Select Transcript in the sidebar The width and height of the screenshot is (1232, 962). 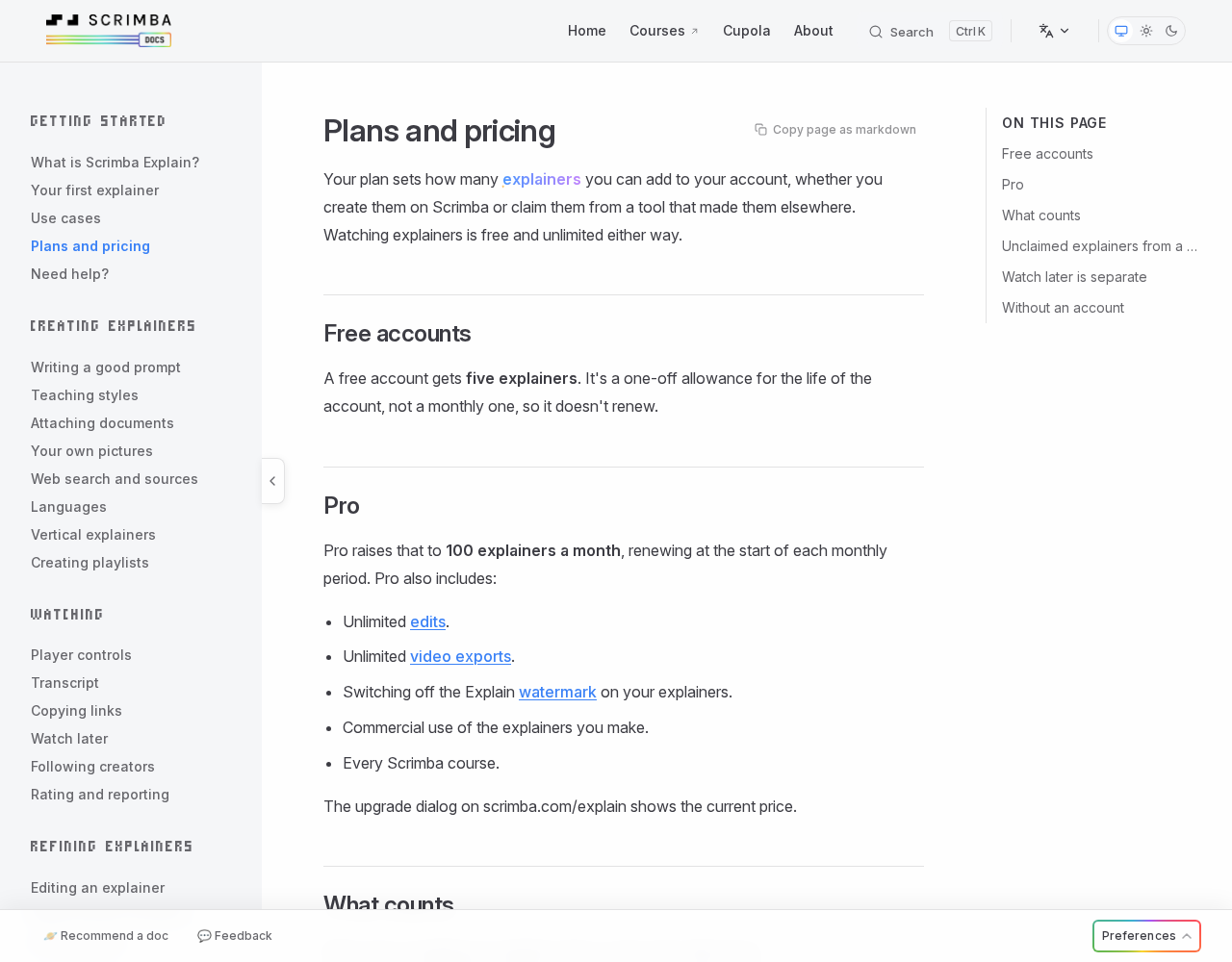(64, 683)
